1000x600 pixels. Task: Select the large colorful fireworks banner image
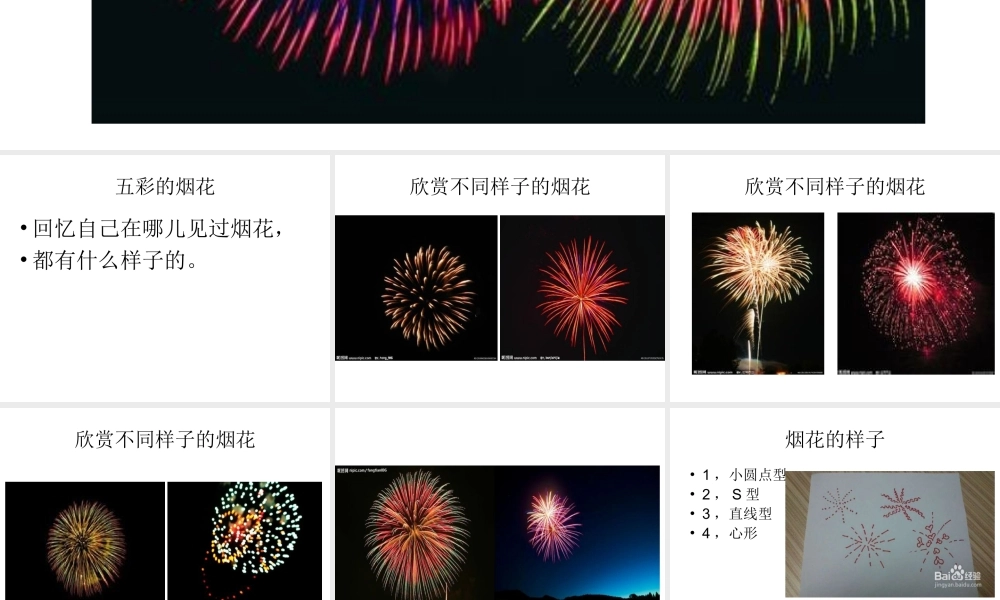(508, 61)
